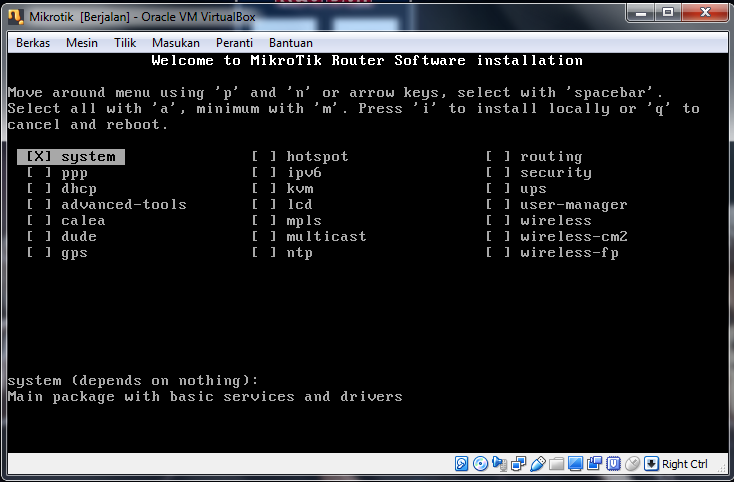Click the wireless-fp package name
This screenshot has width=734, height=482.
coord(569,254)
